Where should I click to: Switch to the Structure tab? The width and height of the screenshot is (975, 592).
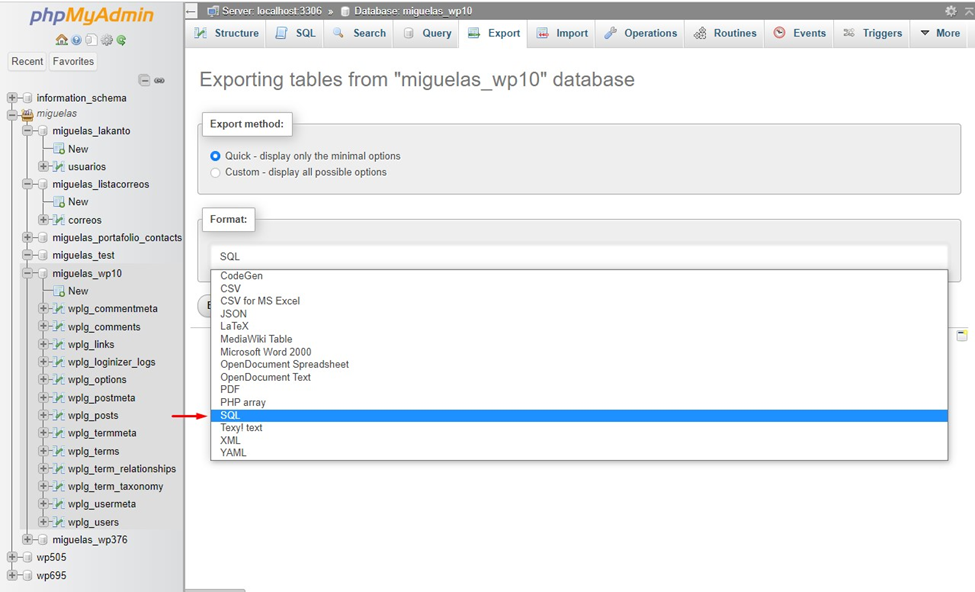click(x=226, y=33)
